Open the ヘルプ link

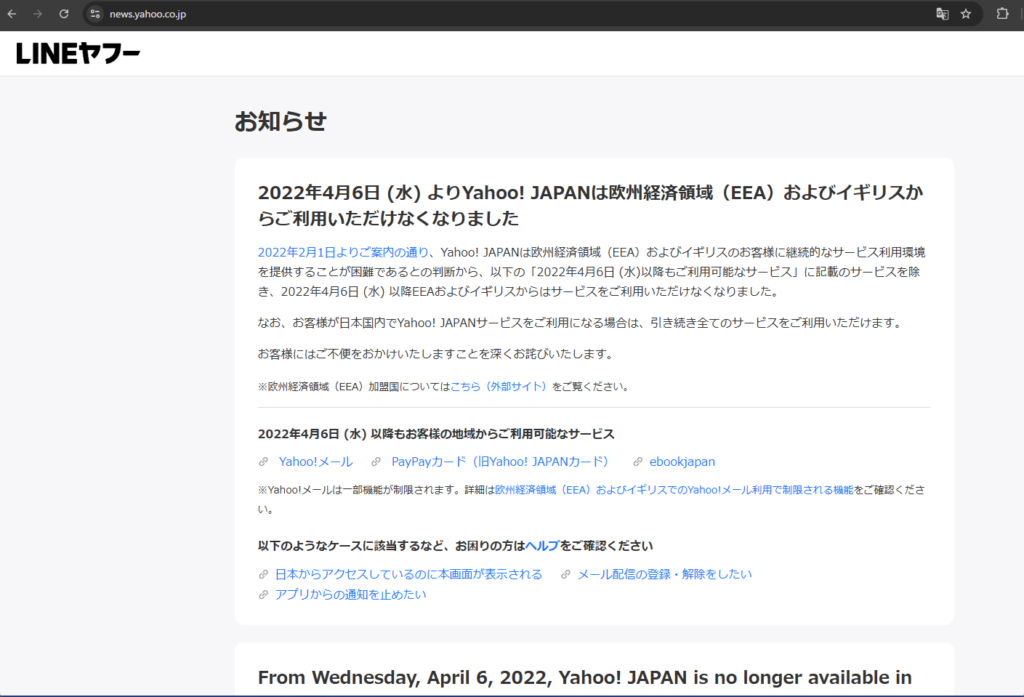pyautogui.click(x=542, y=546)
